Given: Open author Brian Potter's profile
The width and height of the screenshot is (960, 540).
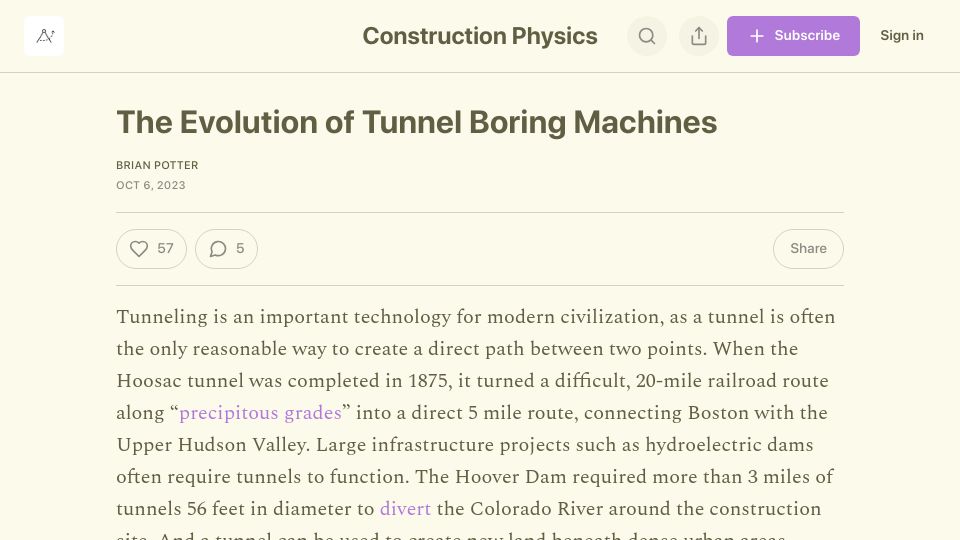Looking at the screenshot, I should pyautogui.click(x=157, y=165).
